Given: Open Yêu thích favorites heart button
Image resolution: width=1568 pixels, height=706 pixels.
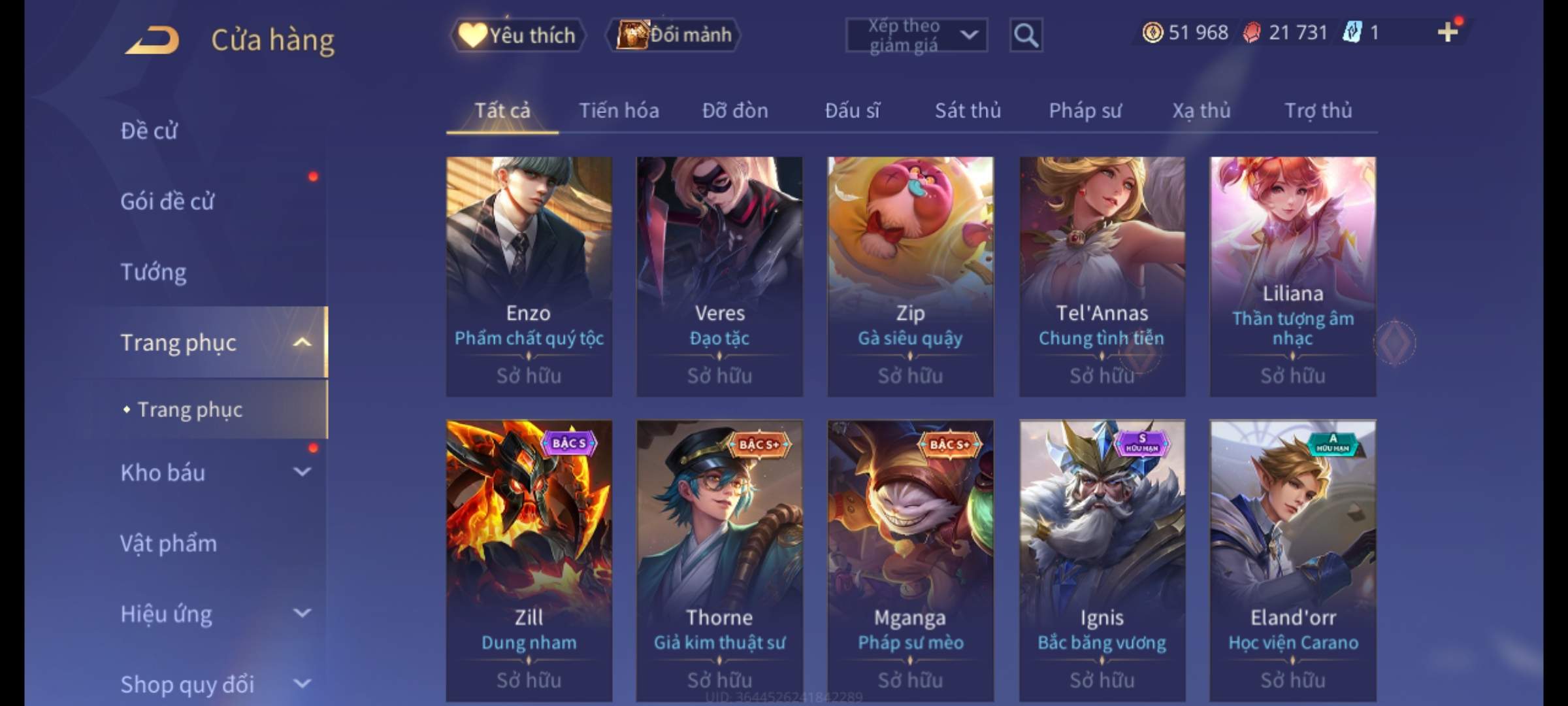Looking at the screenshot, I should [x=517, y=35].
